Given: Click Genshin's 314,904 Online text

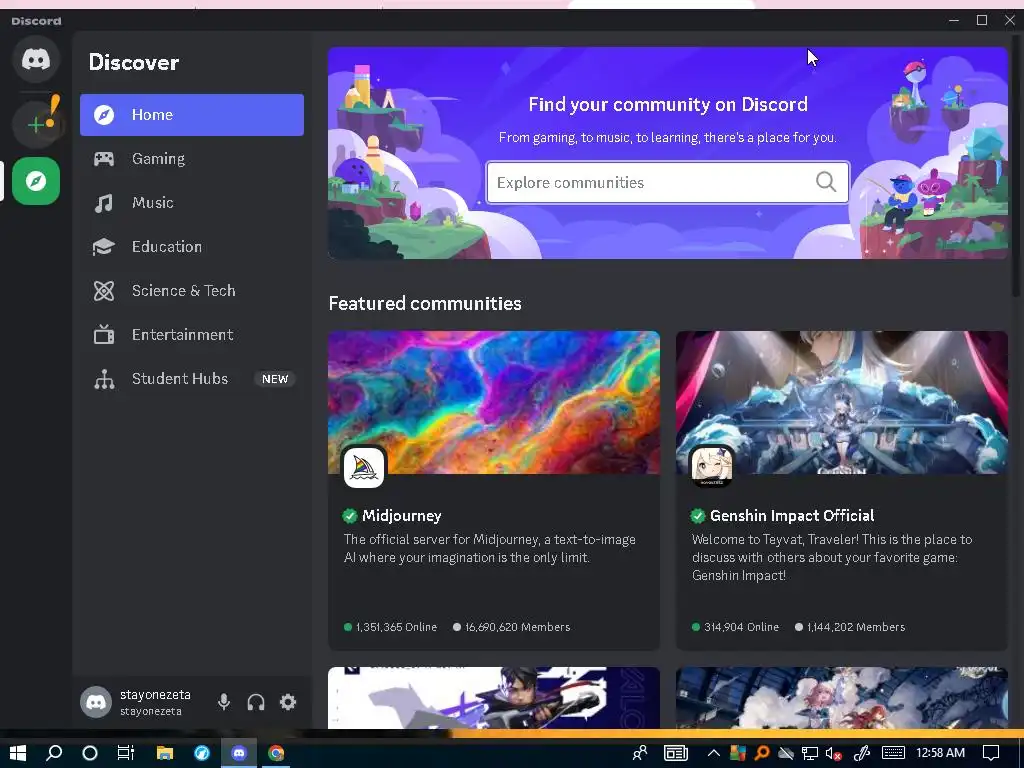Looking at the screenshot, I should 741,627.
